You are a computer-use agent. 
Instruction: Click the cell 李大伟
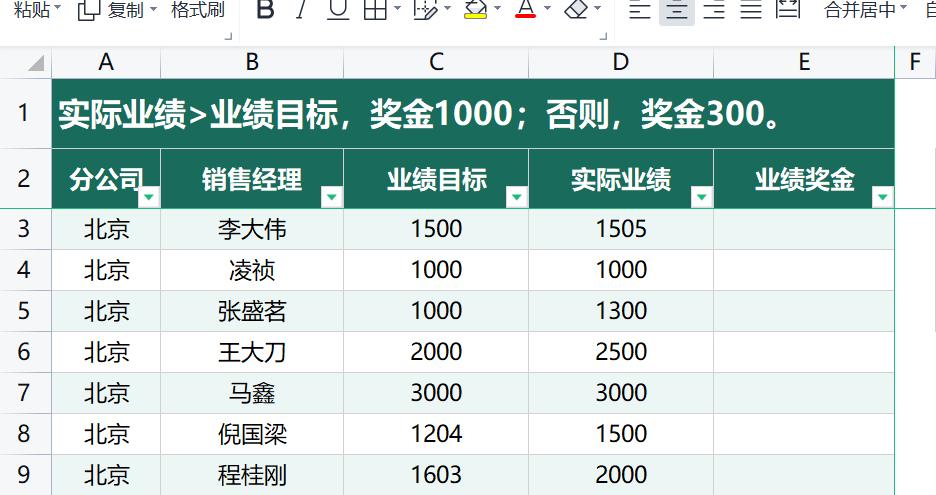(x=252, y=229)
